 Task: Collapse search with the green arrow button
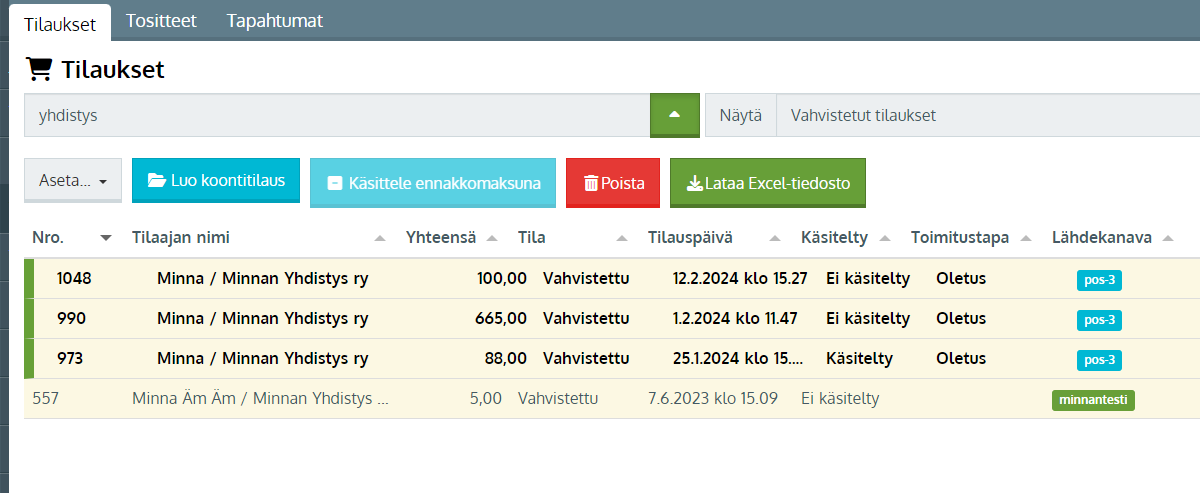click(x=674, y=115)
